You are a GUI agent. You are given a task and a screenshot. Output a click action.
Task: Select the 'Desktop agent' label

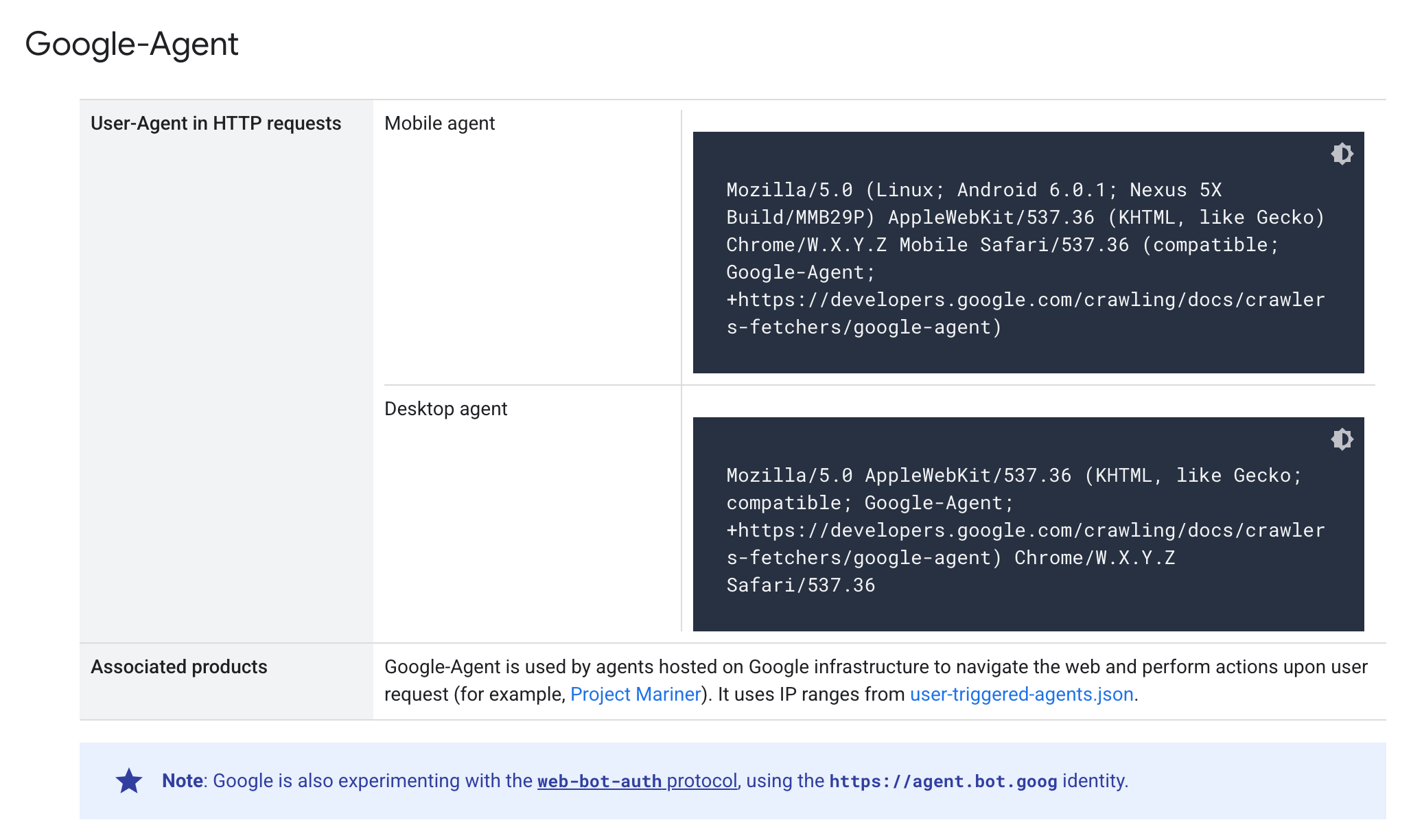pyautogui.click(x=445, y=409)
